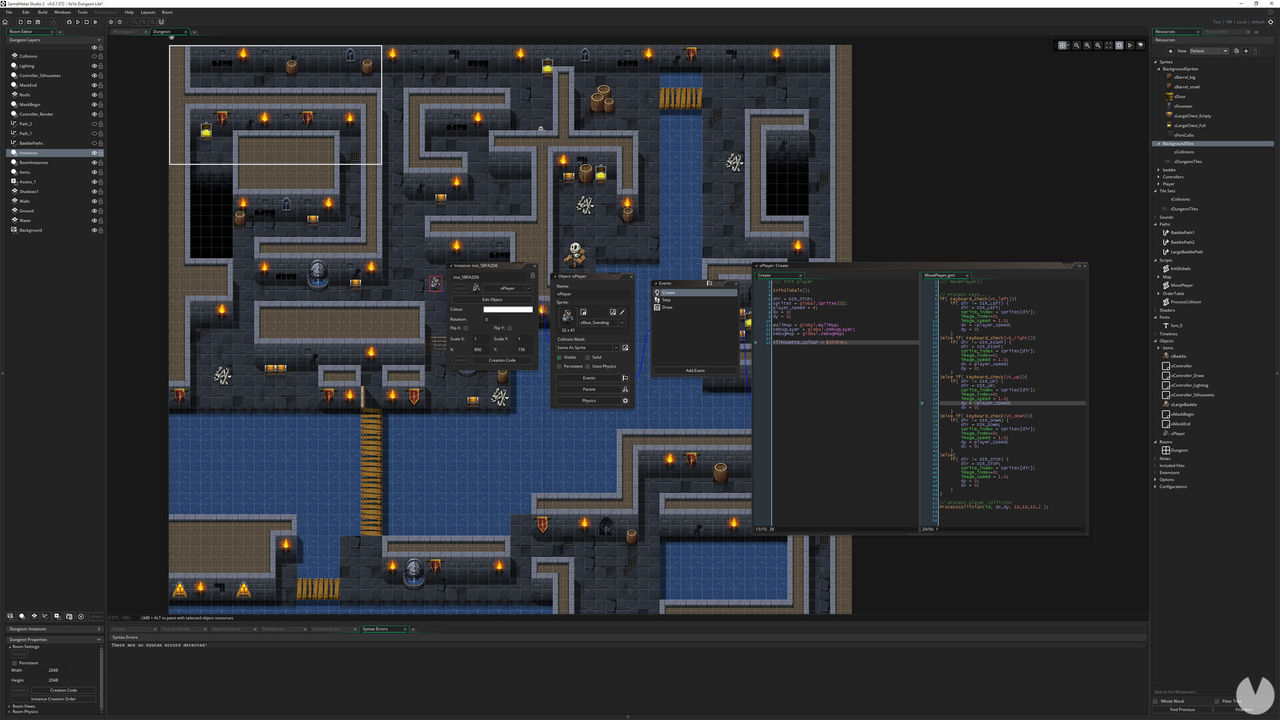Toggle the room grid icon
Screen dimensions: 1280x720
click(x=1063, y=45)
